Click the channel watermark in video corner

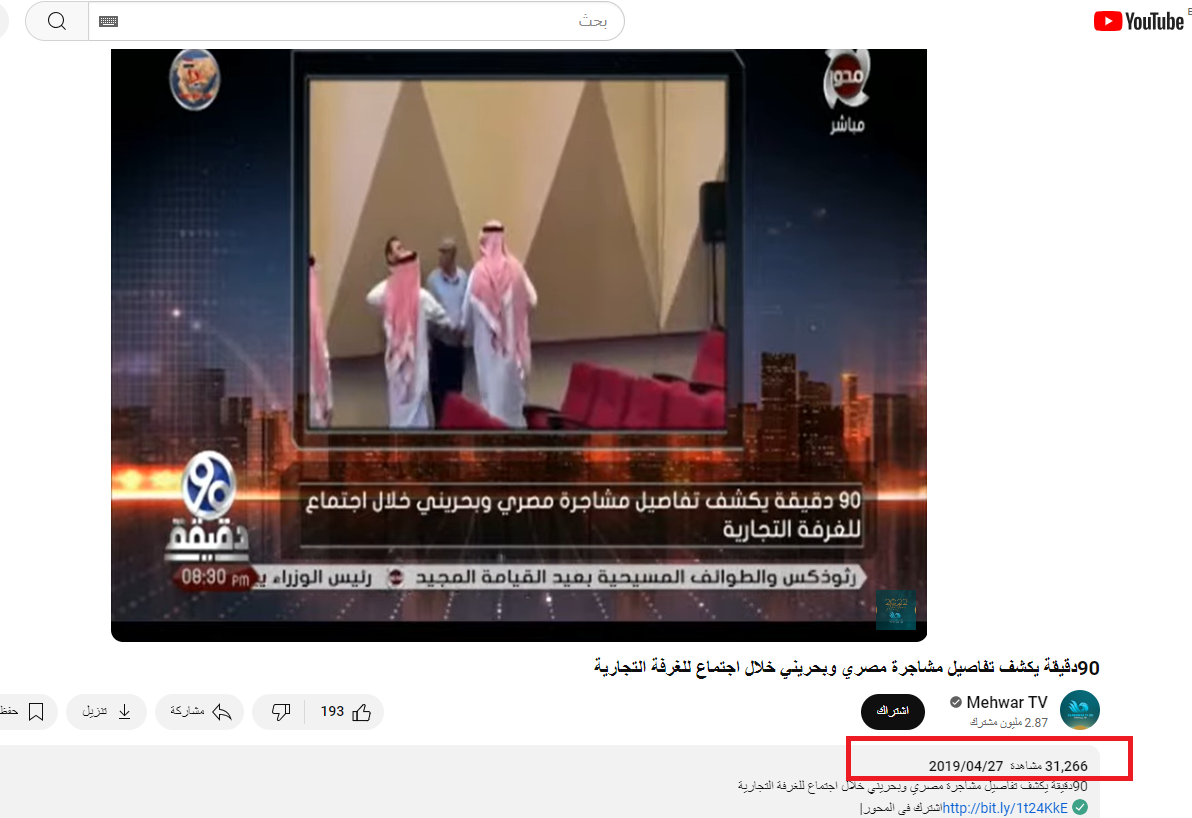pos(896,610)
